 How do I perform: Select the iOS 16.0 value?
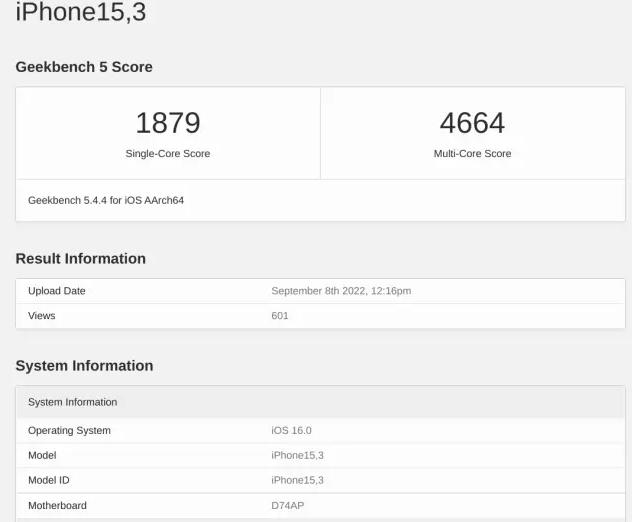[x=291, y=430]
